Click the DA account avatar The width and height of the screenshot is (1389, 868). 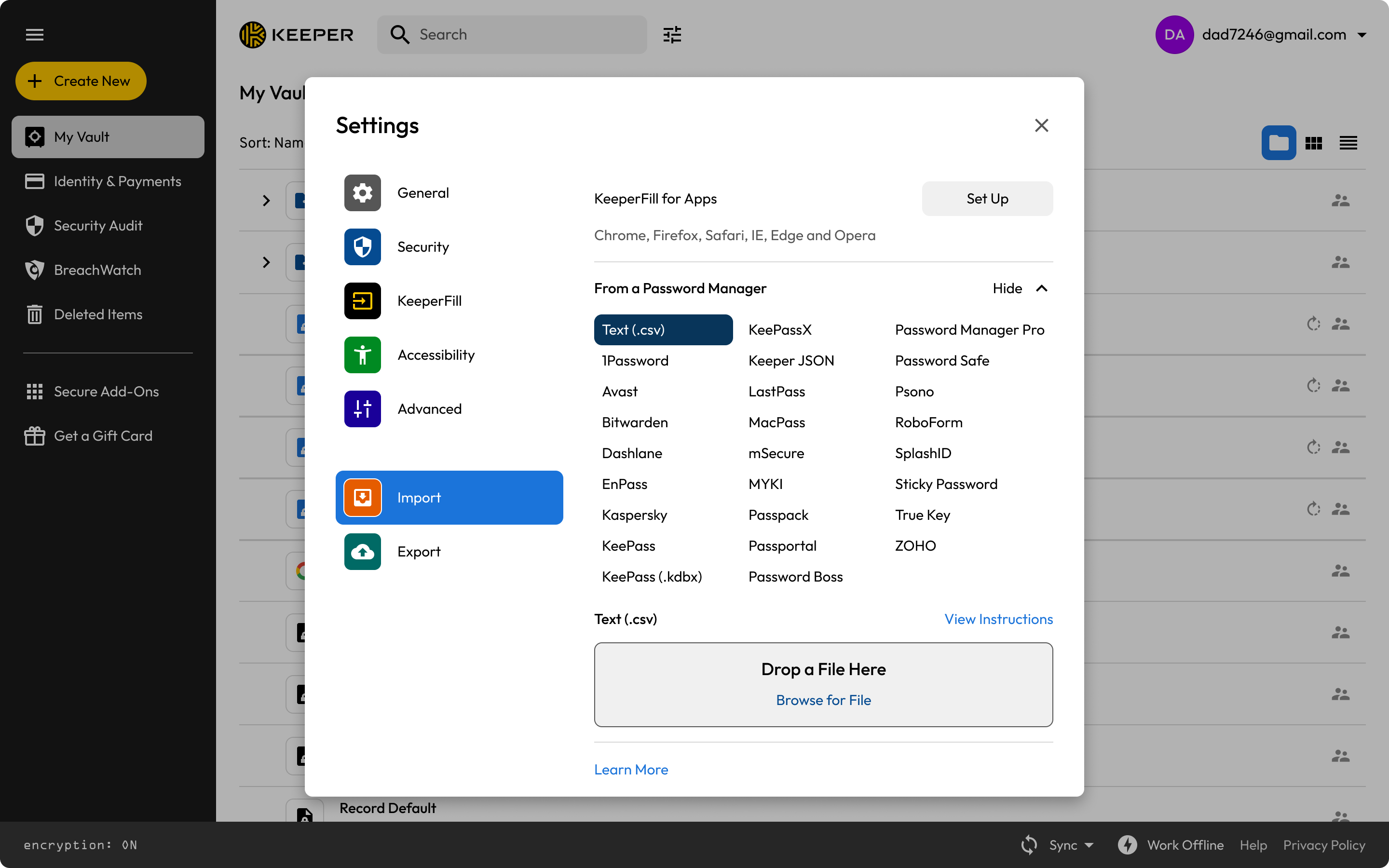coord(1174,34)
